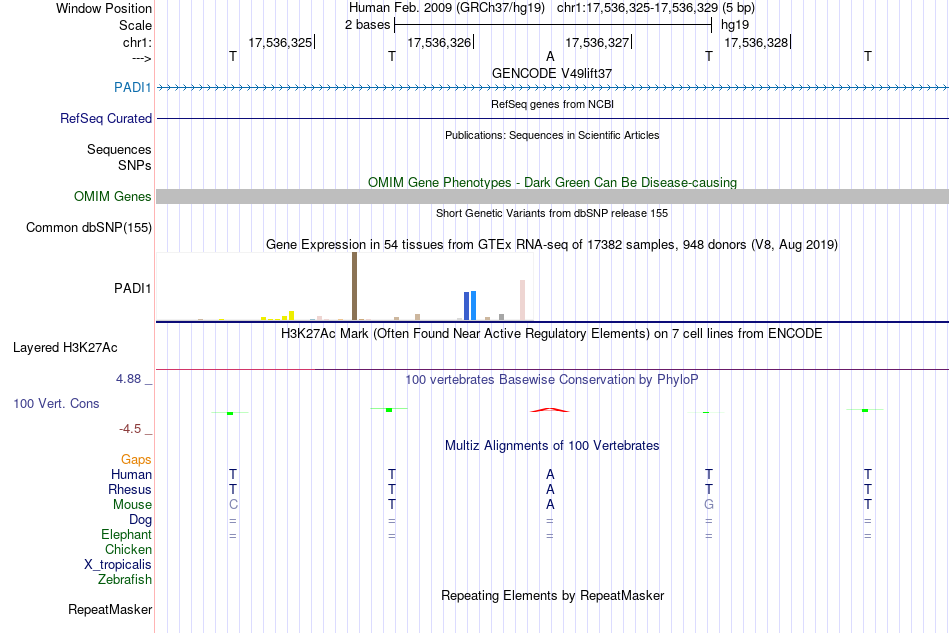Open the Layered H3K27Ac track label
The image size is (950, 633).
tap(65, 348)
